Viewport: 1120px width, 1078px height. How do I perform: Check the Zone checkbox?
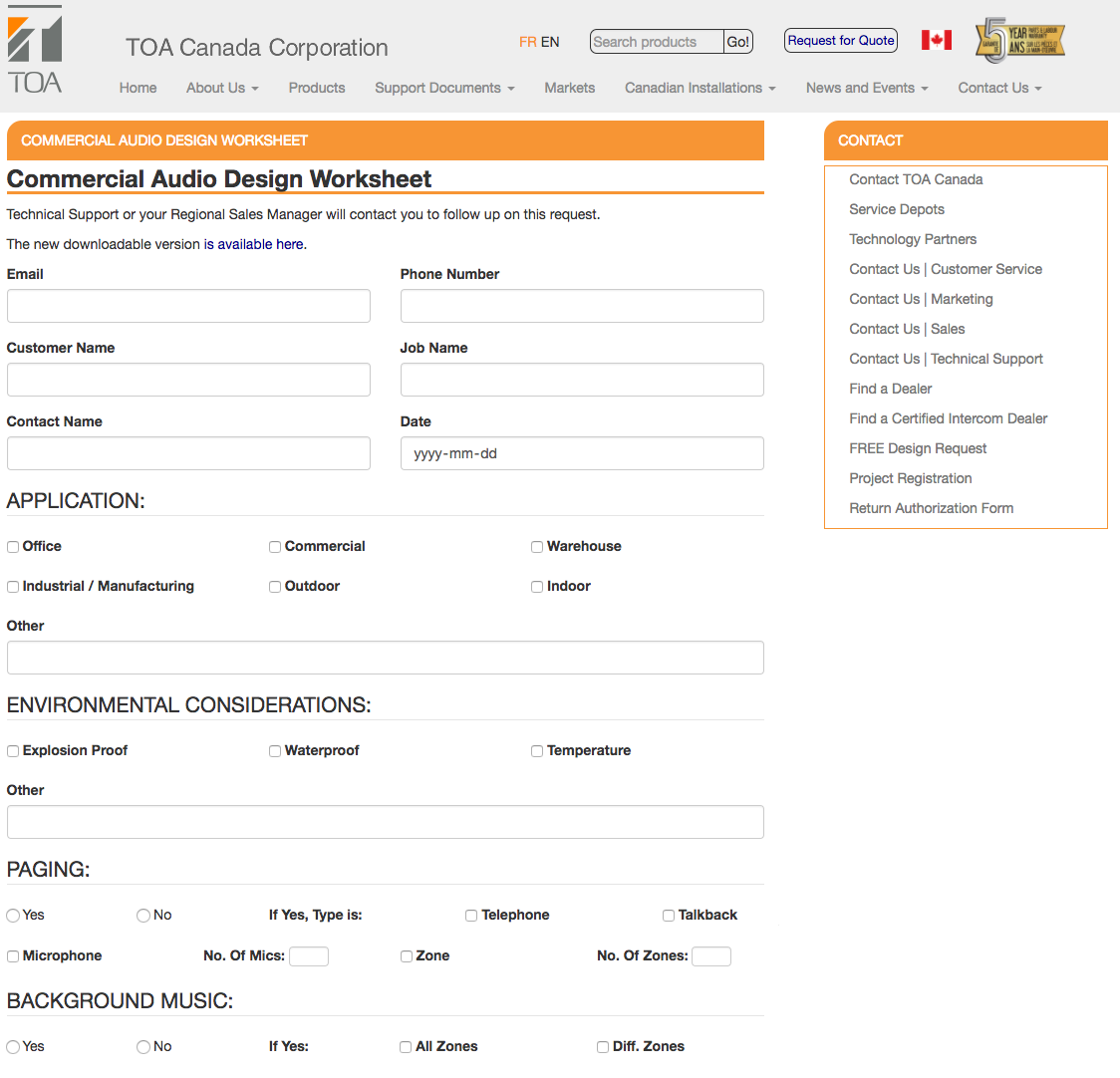coord(407,956)
